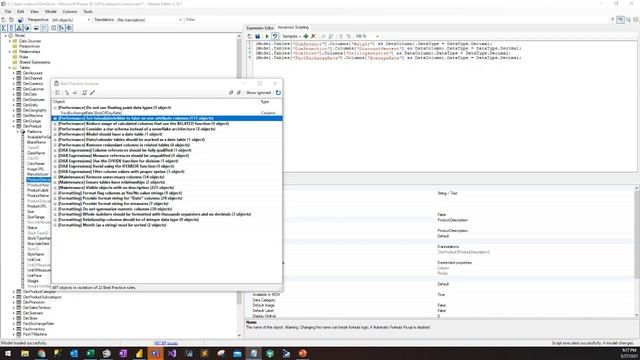
Task: Click the help question mark icon in script toolbar
Action: point(275,36)
